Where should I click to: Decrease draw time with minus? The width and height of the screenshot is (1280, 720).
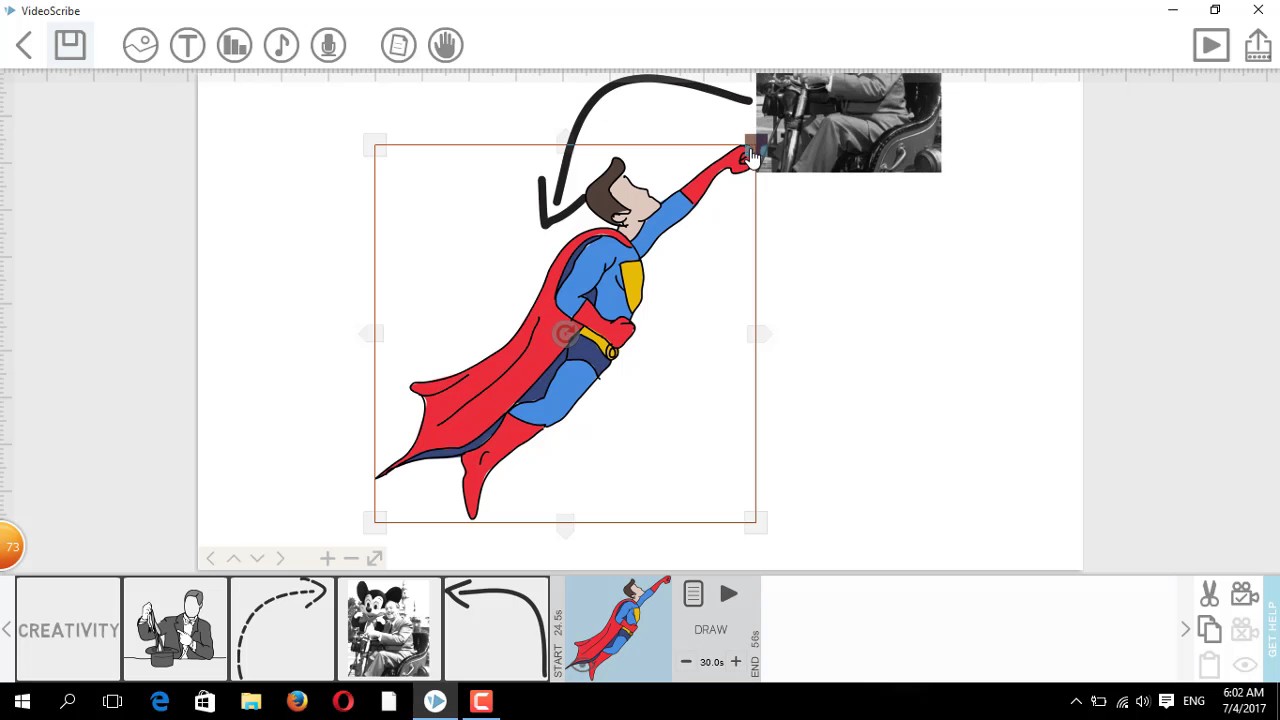[686, 662]
